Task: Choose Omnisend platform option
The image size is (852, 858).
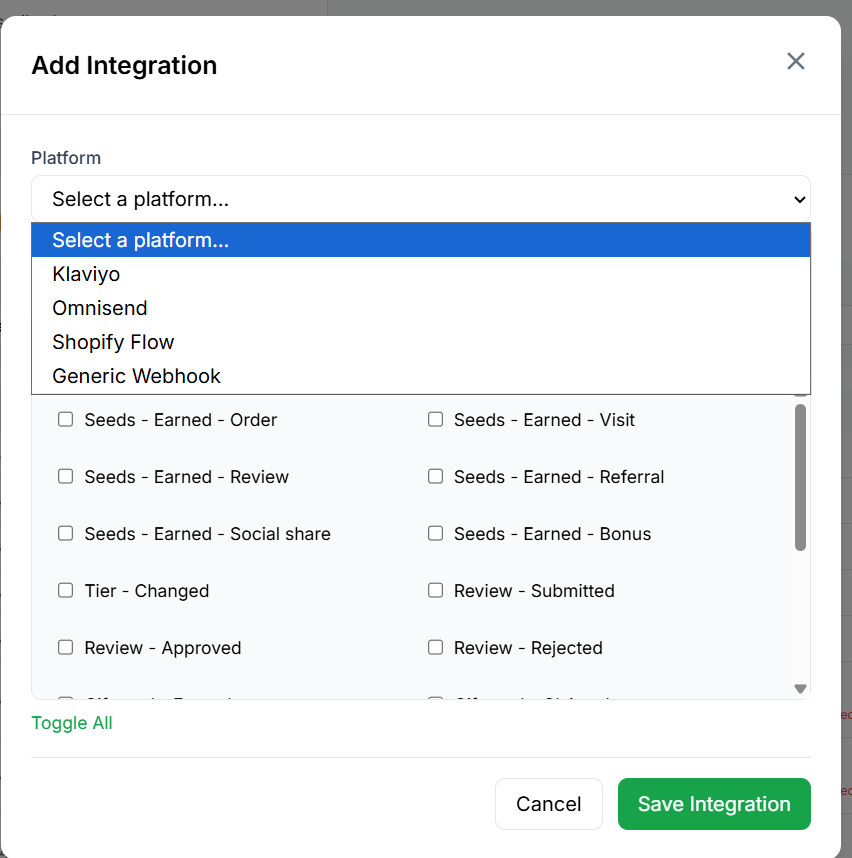Action: [100, 308]
